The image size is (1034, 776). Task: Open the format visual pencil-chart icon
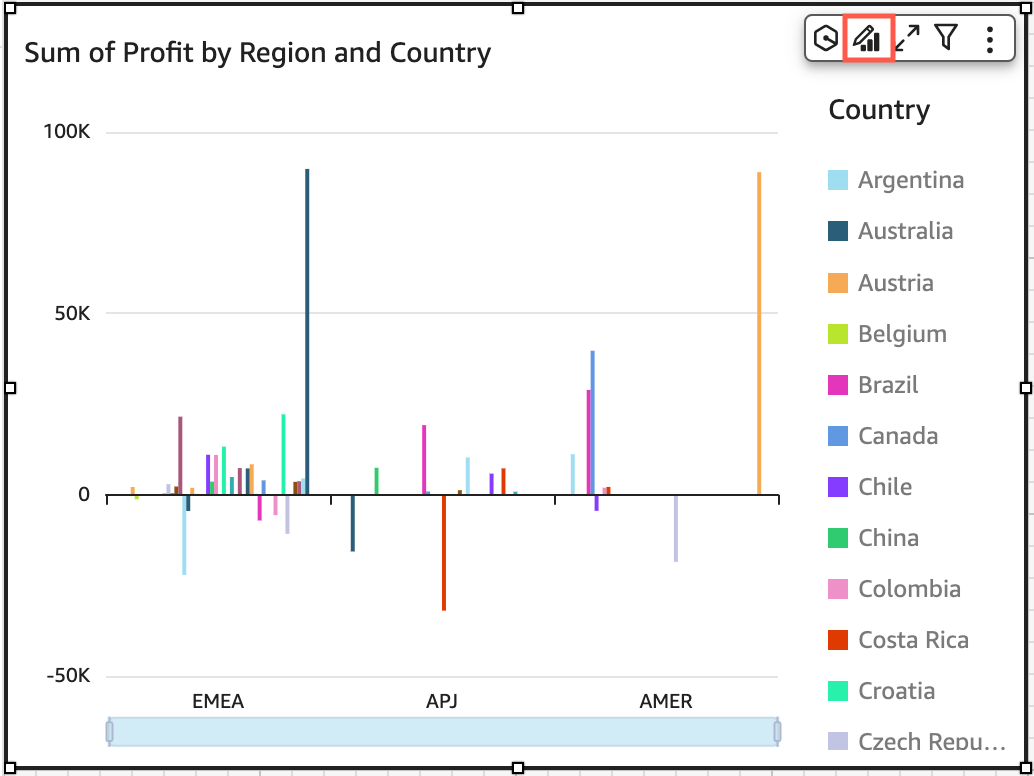tap(866, 39)
